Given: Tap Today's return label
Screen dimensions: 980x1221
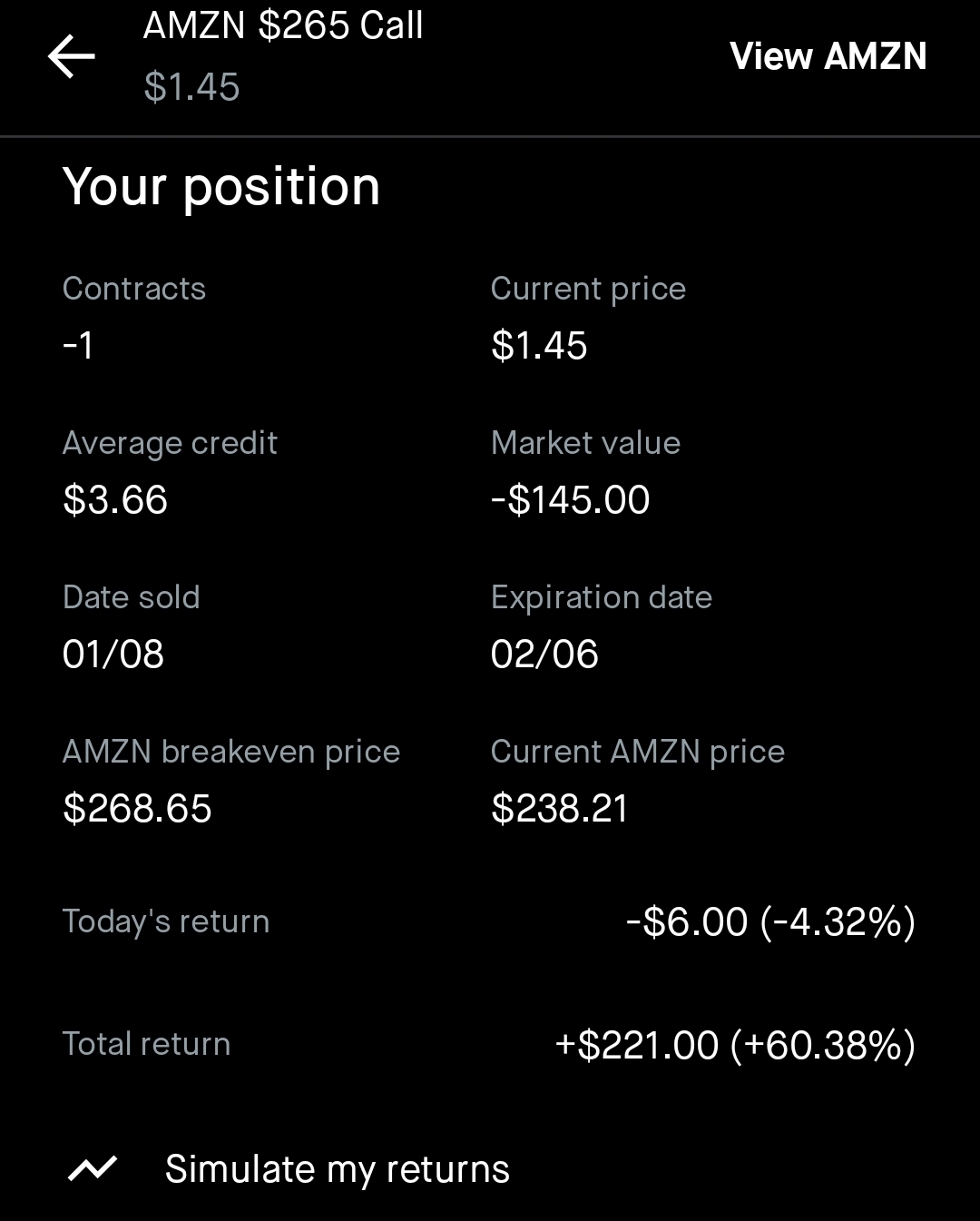Looking at the screenshot, I should (x=166, y=921).
